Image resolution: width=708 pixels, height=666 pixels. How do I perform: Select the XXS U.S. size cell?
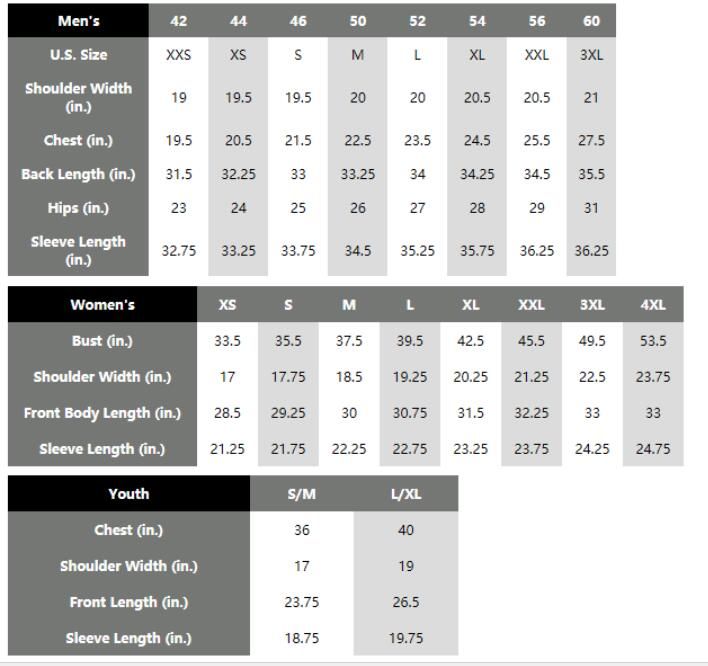click(178, 55)
